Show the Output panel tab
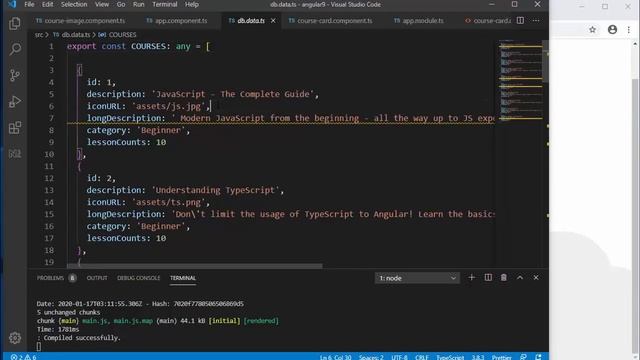This screenshot has width=640, height=360. click(x=97, y=278)
